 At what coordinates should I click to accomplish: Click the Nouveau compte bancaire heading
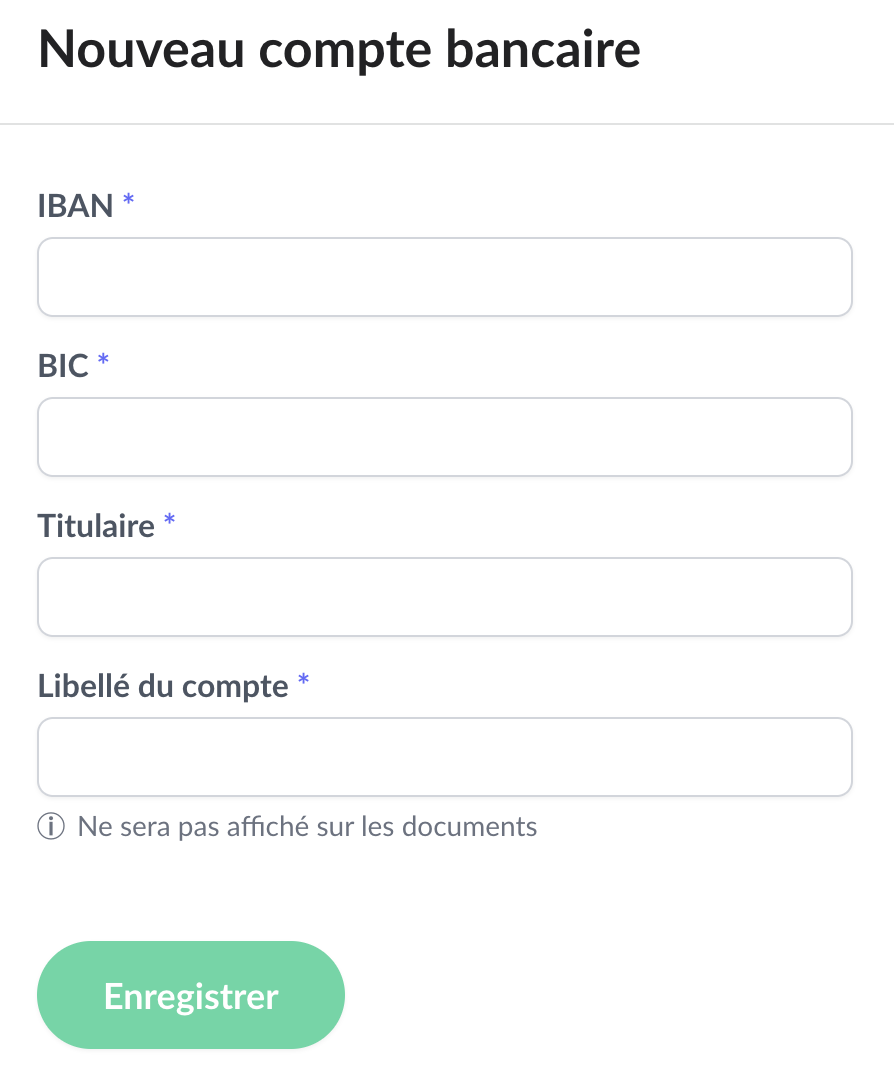339,50
